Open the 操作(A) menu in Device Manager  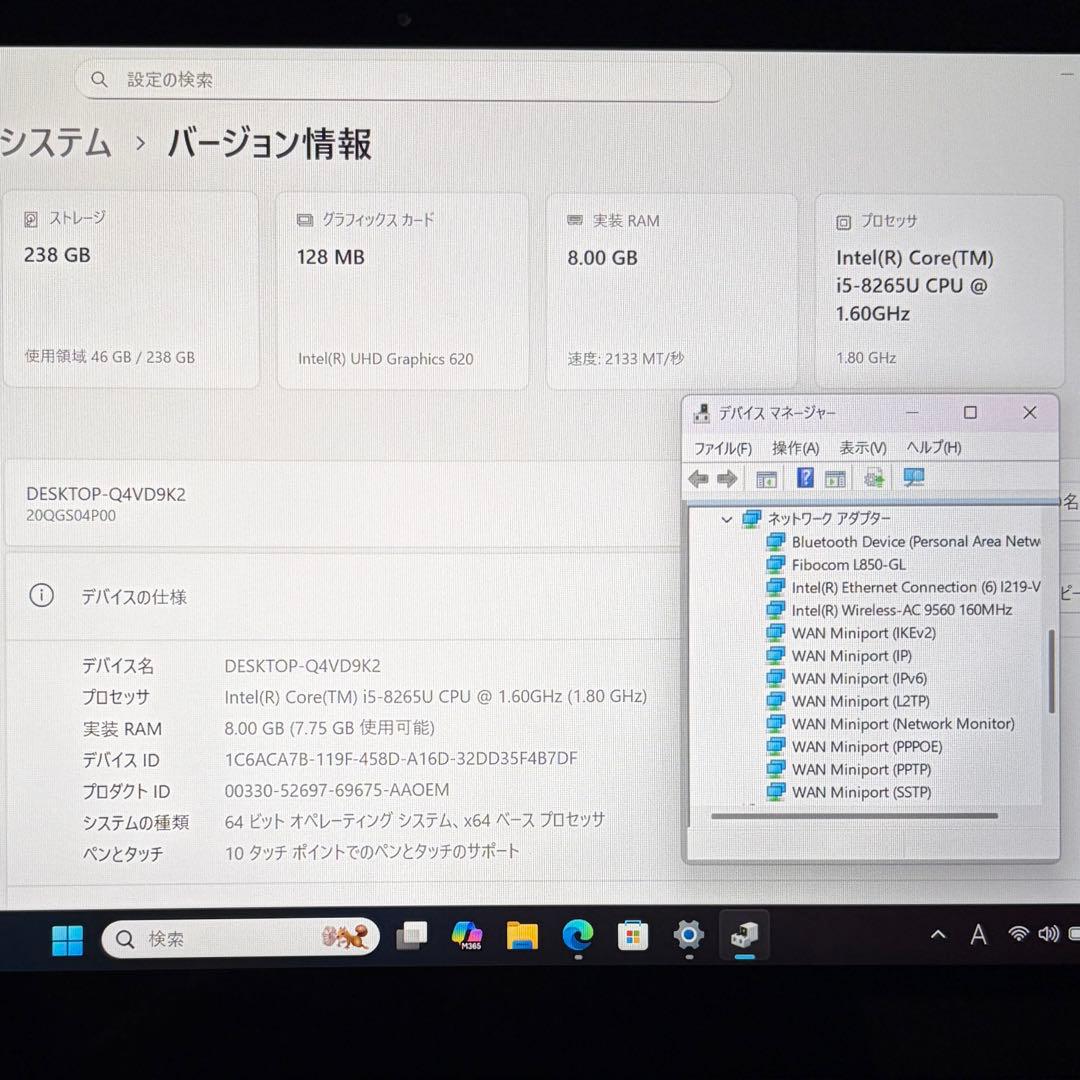click(x=795, y=448)
